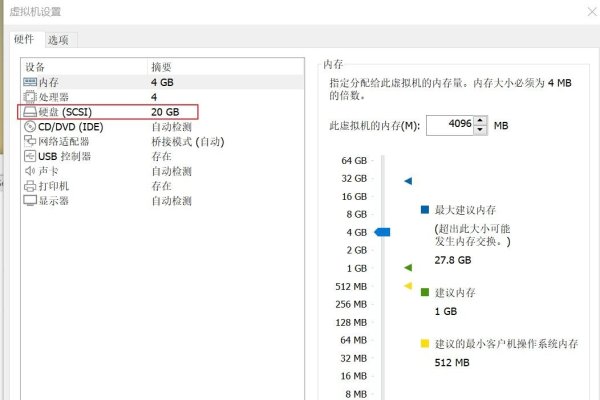
Task: Click the 512 MB slider scale label
Action: 351,286
